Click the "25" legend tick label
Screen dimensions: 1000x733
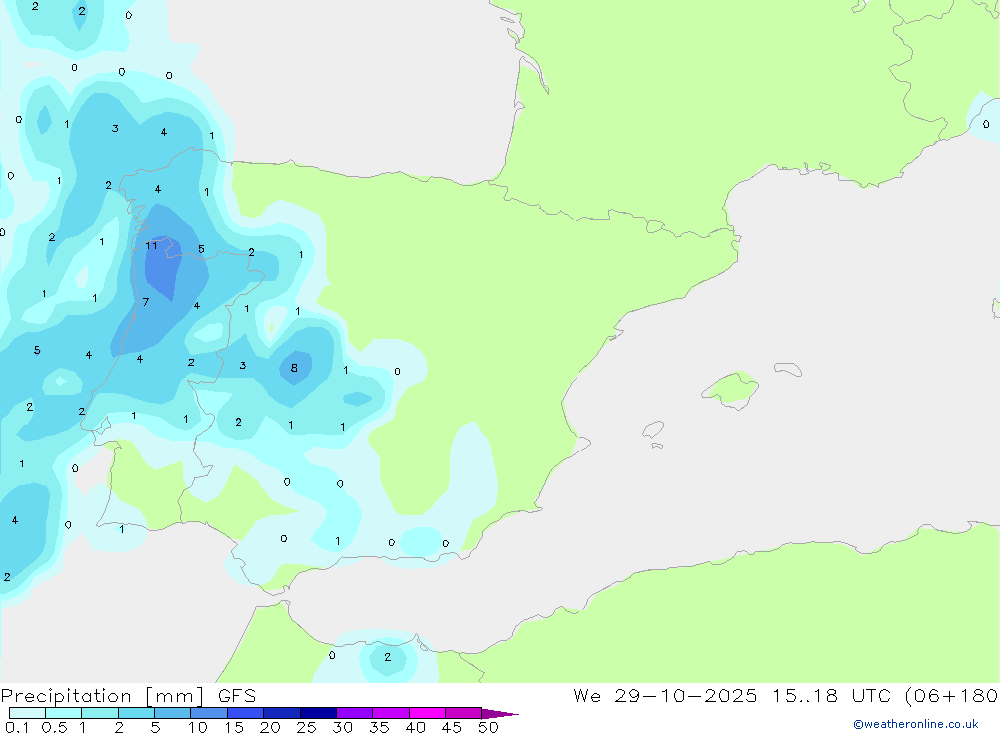point(307,727)
